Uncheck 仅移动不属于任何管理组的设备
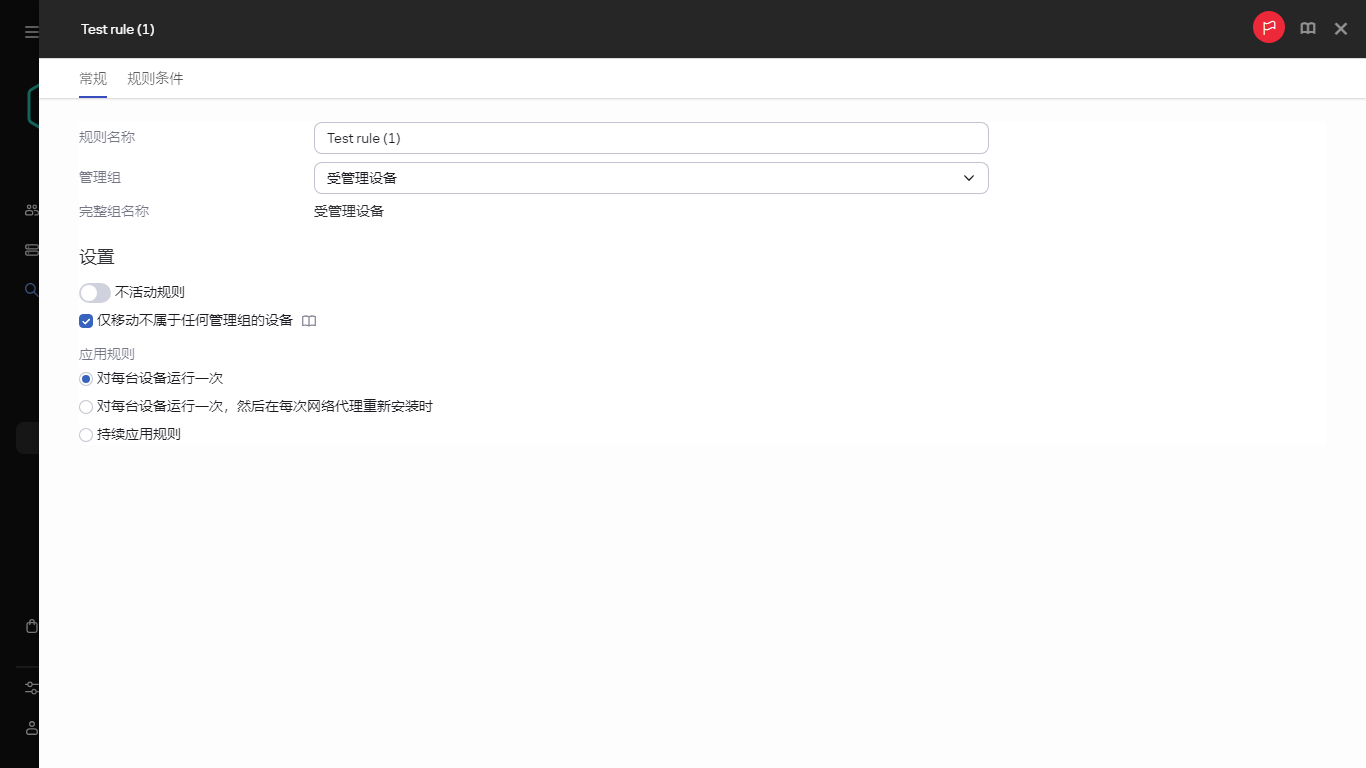Viewport: 1366px width, 768px height. [85, 320]
